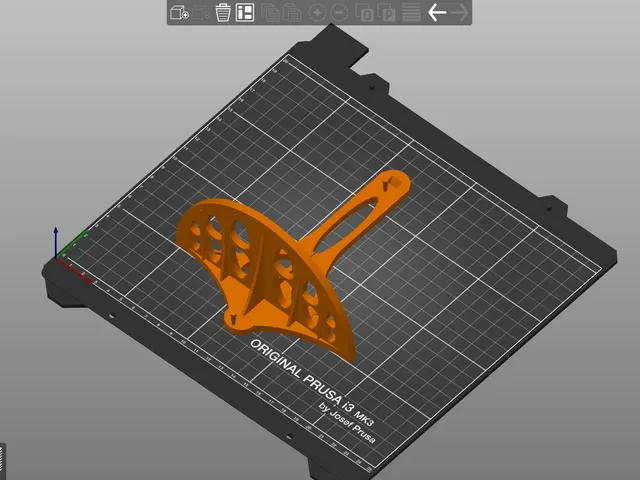
Task: Click the variable layer height icon
Action: click(x=411, y=13)
